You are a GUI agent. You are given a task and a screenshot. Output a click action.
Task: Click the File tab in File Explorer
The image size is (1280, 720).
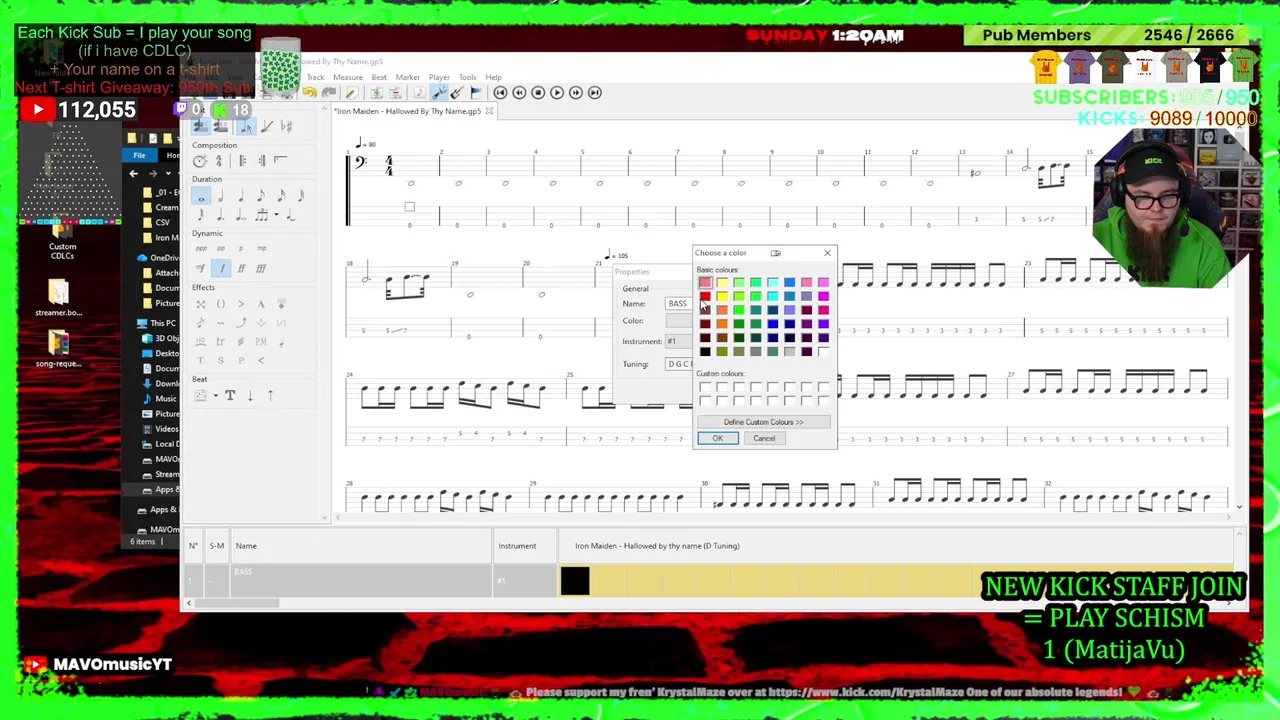[139, 155]
